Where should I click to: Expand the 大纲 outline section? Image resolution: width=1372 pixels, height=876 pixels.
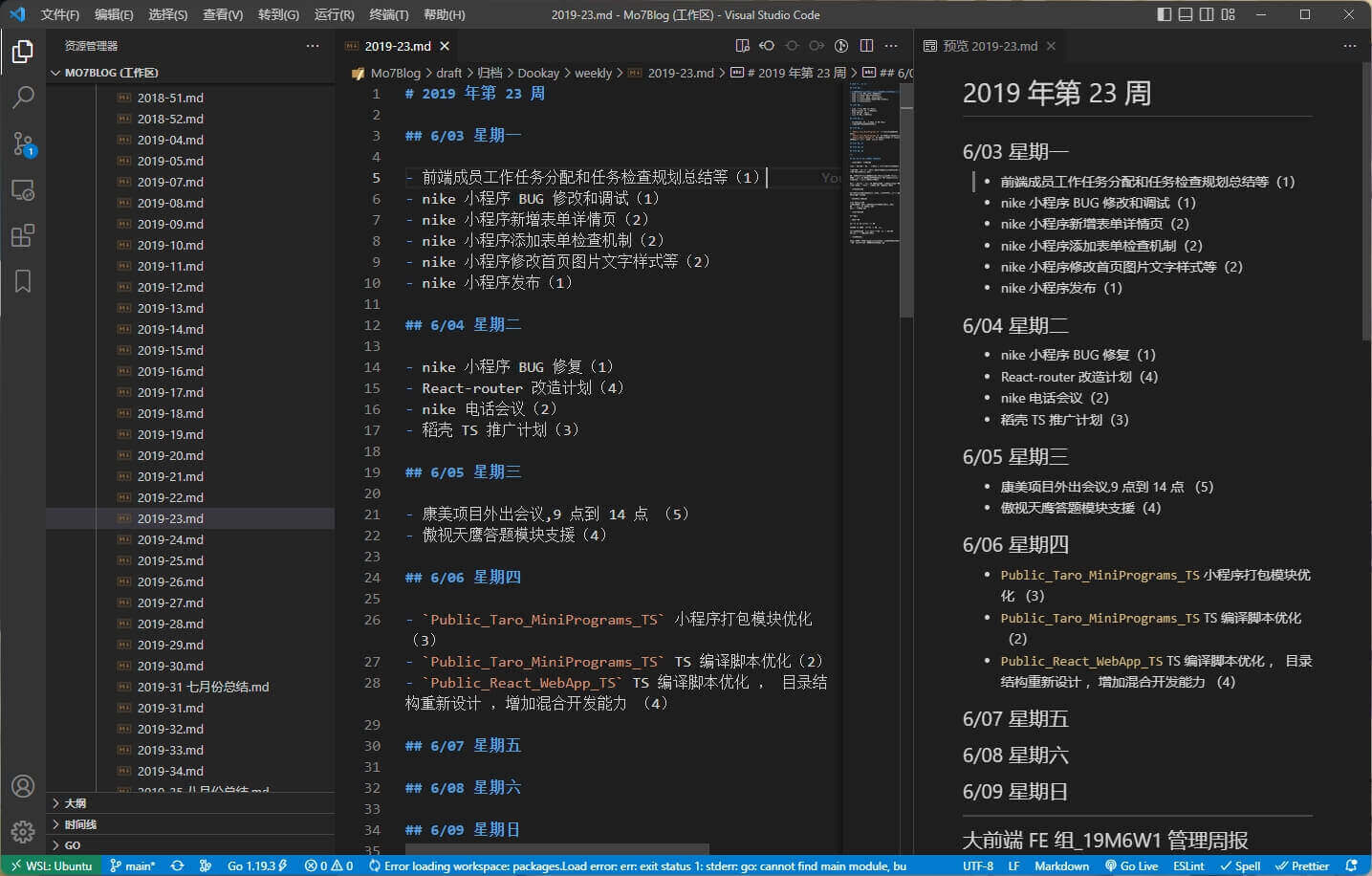pos(190,803)
